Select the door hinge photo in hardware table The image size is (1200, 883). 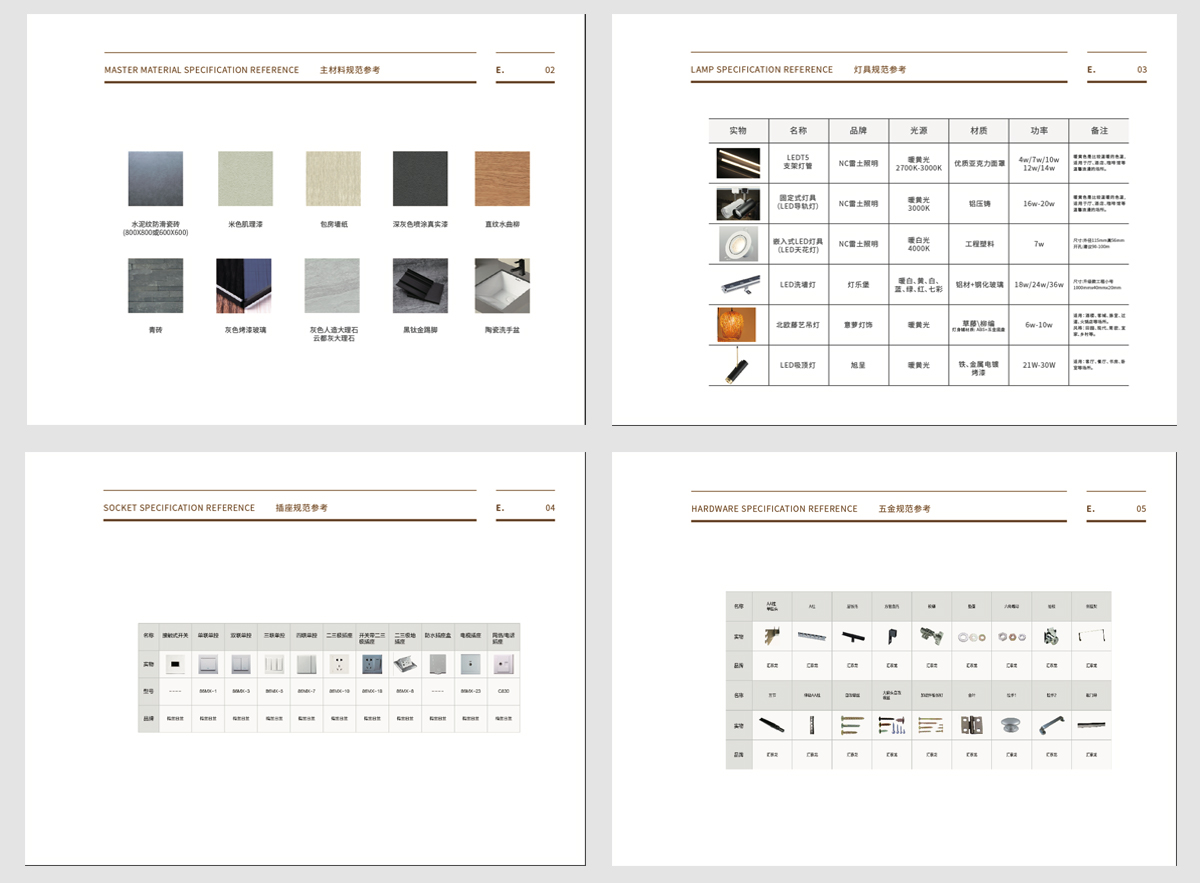click(x=971, y=725)
